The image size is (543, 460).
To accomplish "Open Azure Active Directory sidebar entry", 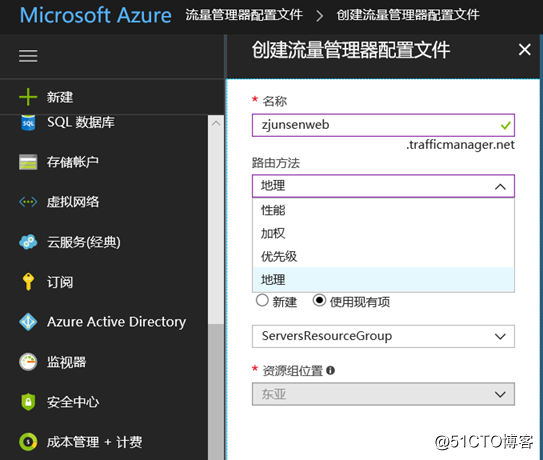I will (117, 322).
